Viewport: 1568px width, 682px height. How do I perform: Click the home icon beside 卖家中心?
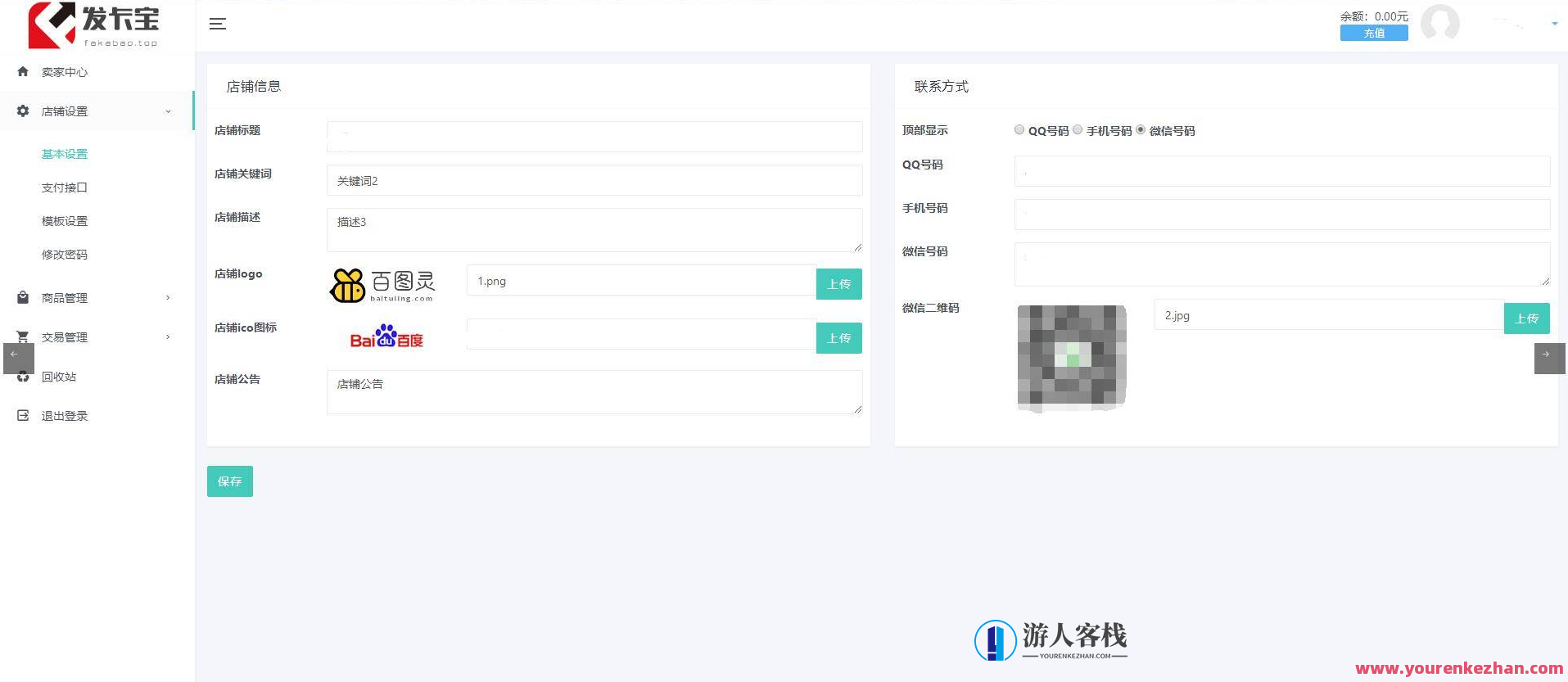(x=23, y=71)
